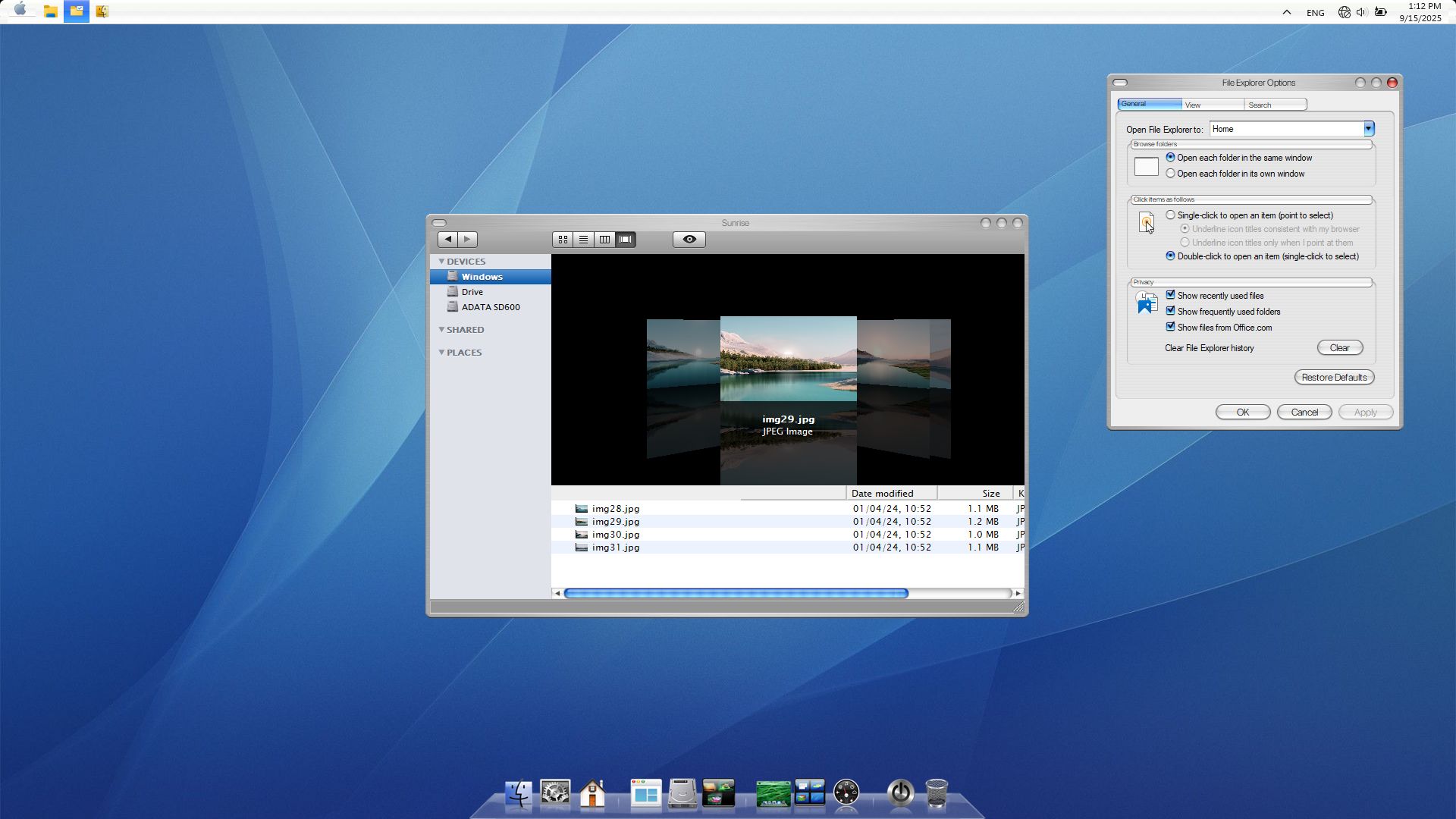Go back with the left arrow button
This screenshot has width=1456, height=819.
point(447,240)
